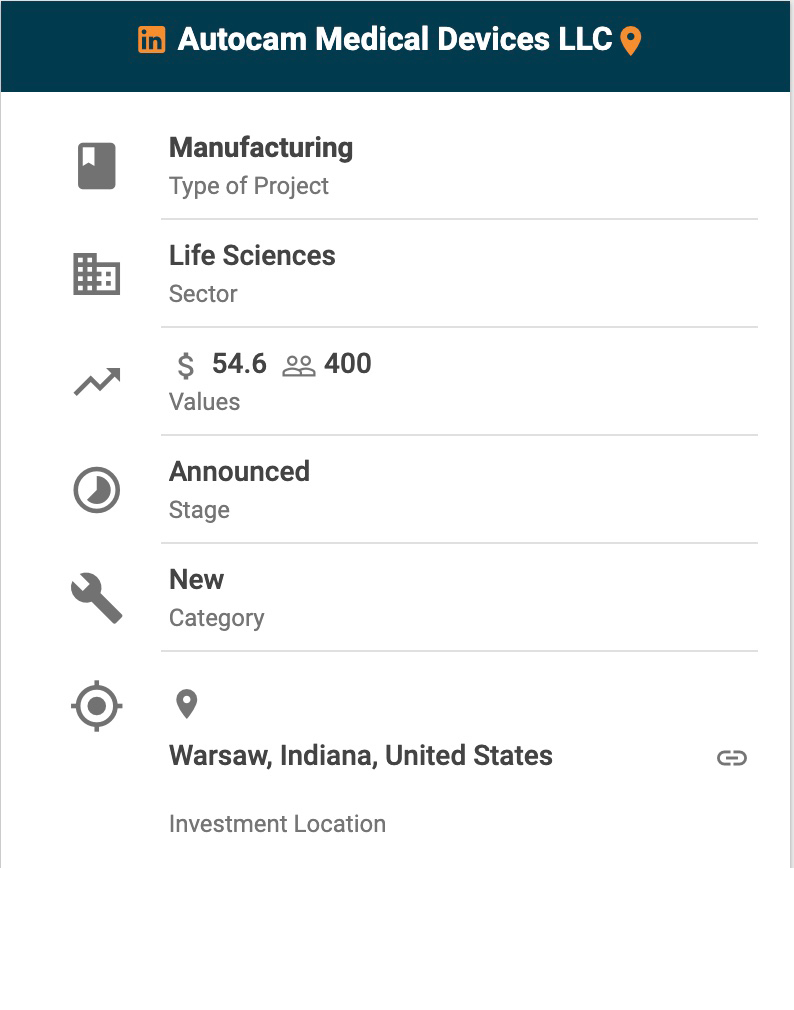Click the 54.6 investment value
The image size is (794, 1010).
coord(239,364)
